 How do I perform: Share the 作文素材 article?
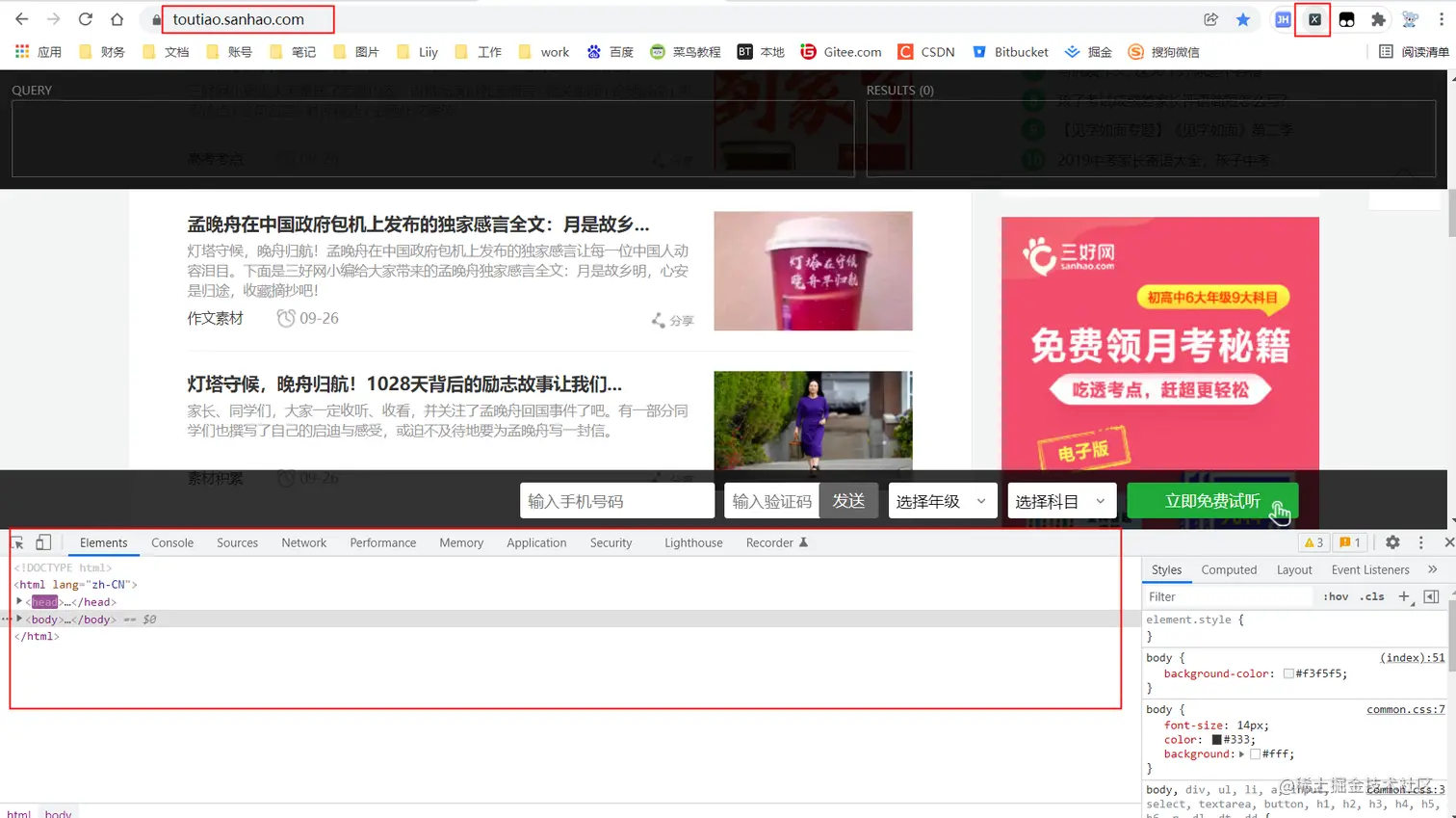pos(672,320)
